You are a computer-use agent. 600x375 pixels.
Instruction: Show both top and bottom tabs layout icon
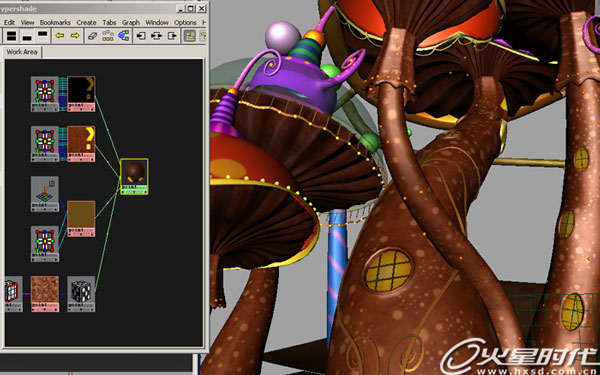tap(12, 36)
